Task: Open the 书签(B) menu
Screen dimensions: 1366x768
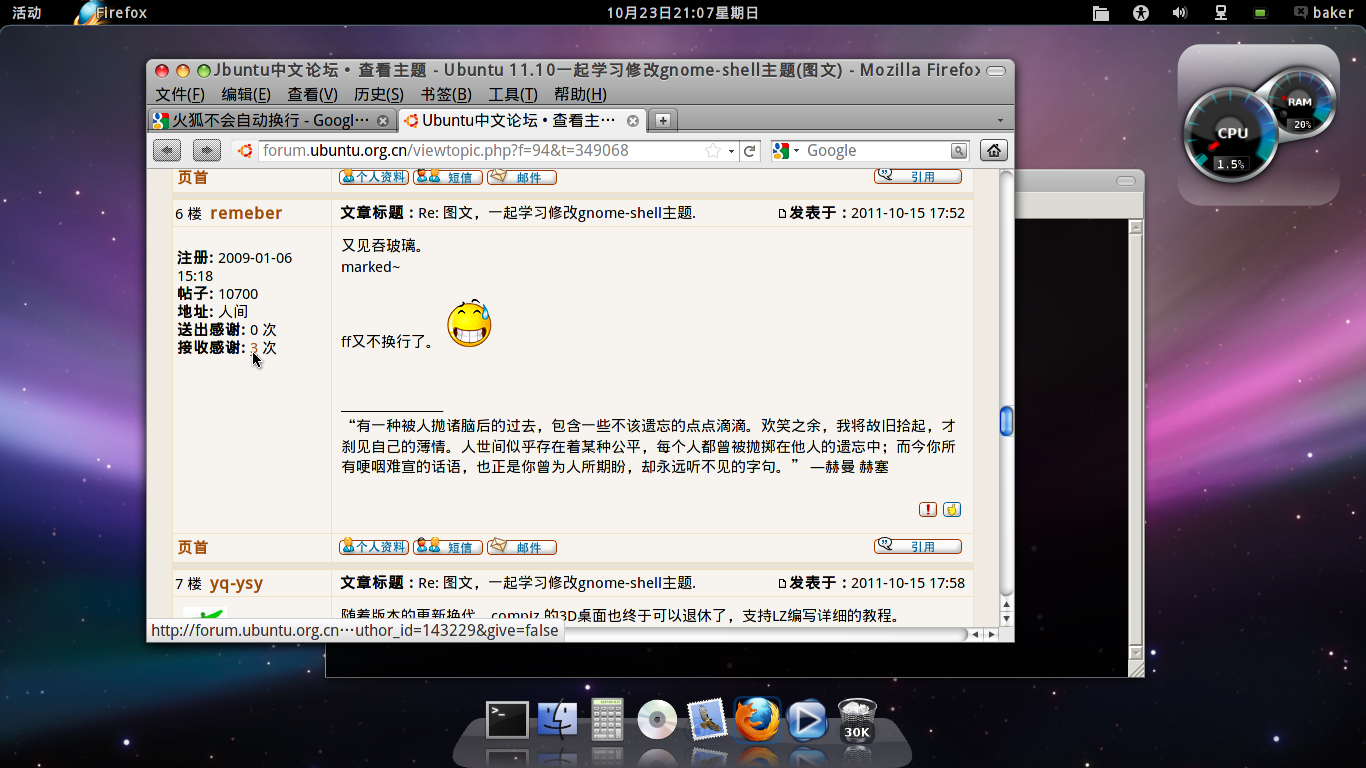Action: 446,94
